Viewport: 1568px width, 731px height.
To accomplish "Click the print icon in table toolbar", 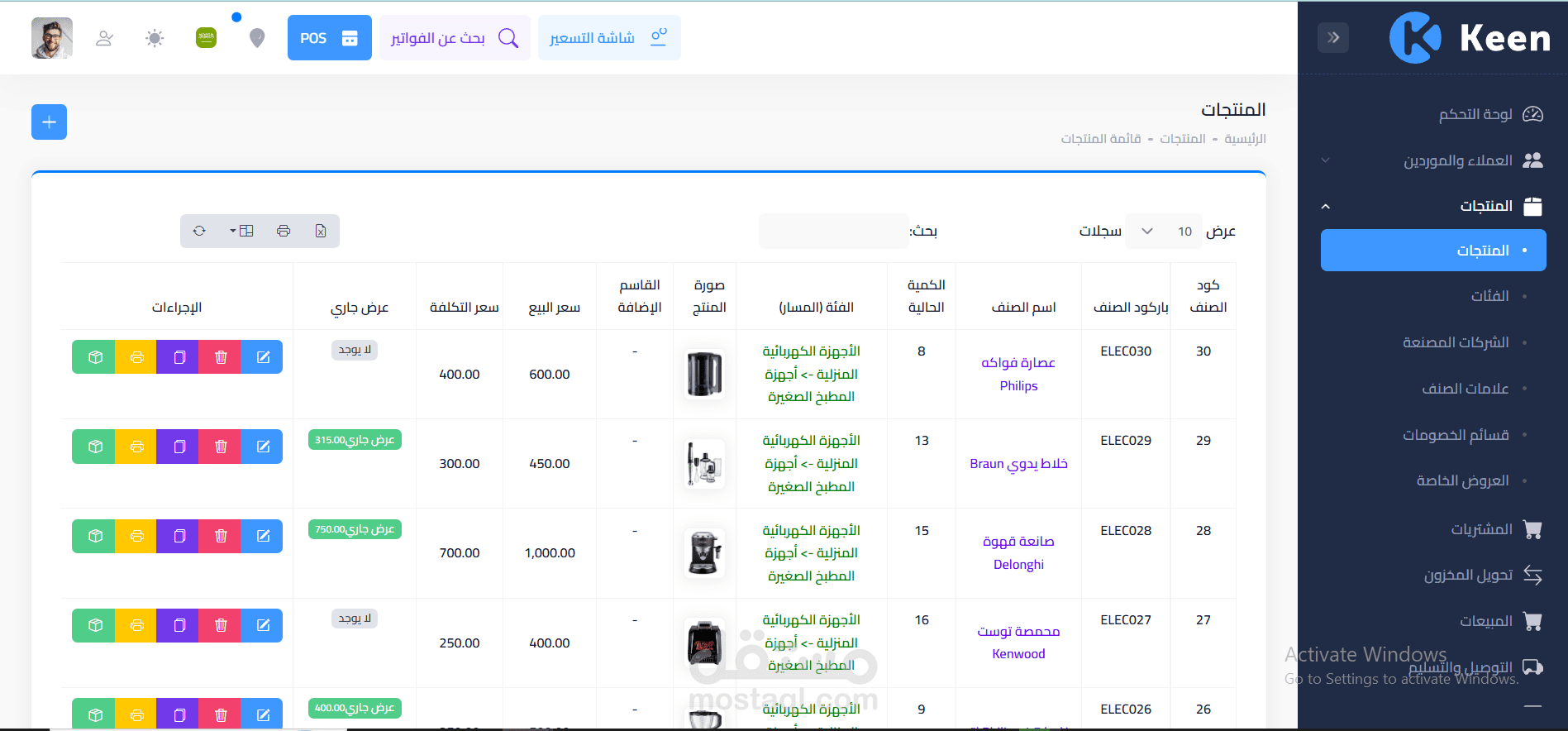I will (284, 231).
